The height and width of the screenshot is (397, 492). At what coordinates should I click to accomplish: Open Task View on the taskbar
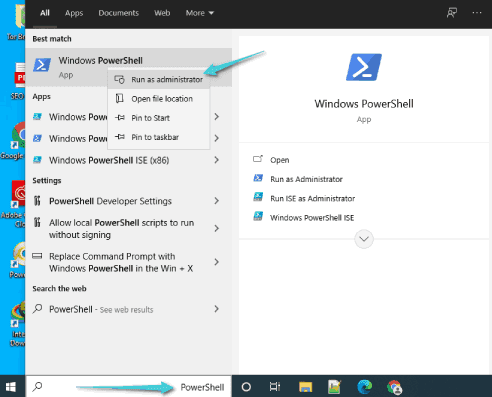(275, 387)
